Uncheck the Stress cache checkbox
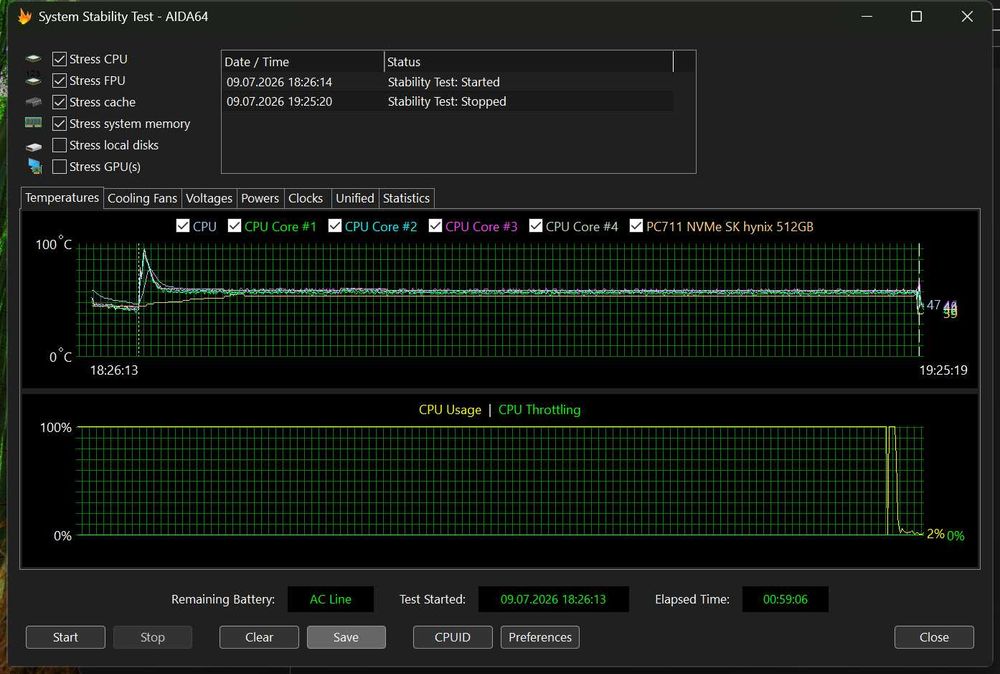Screen dimensions: 1000x674 coord(59,102)
